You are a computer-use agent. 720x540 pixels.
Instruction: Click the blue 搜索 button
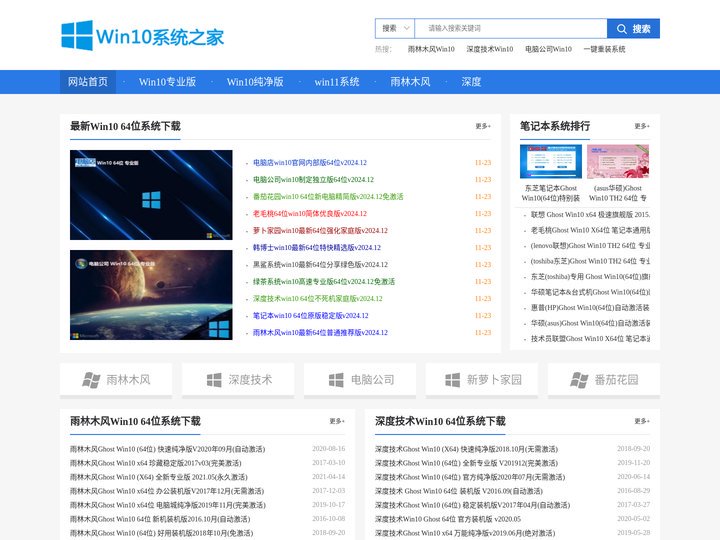point(633,28)
